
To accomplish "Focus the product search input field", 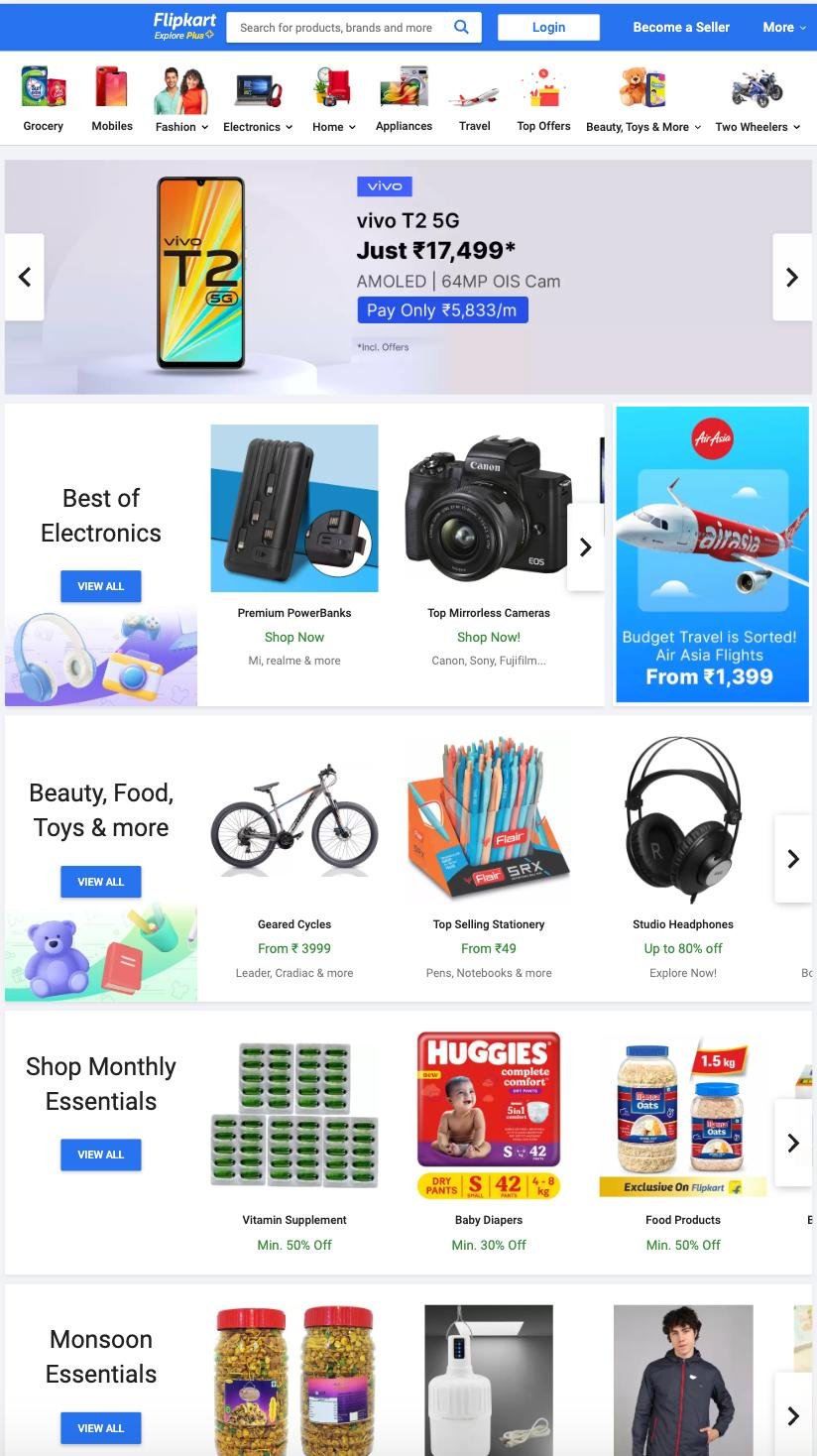I will point(337,27).
